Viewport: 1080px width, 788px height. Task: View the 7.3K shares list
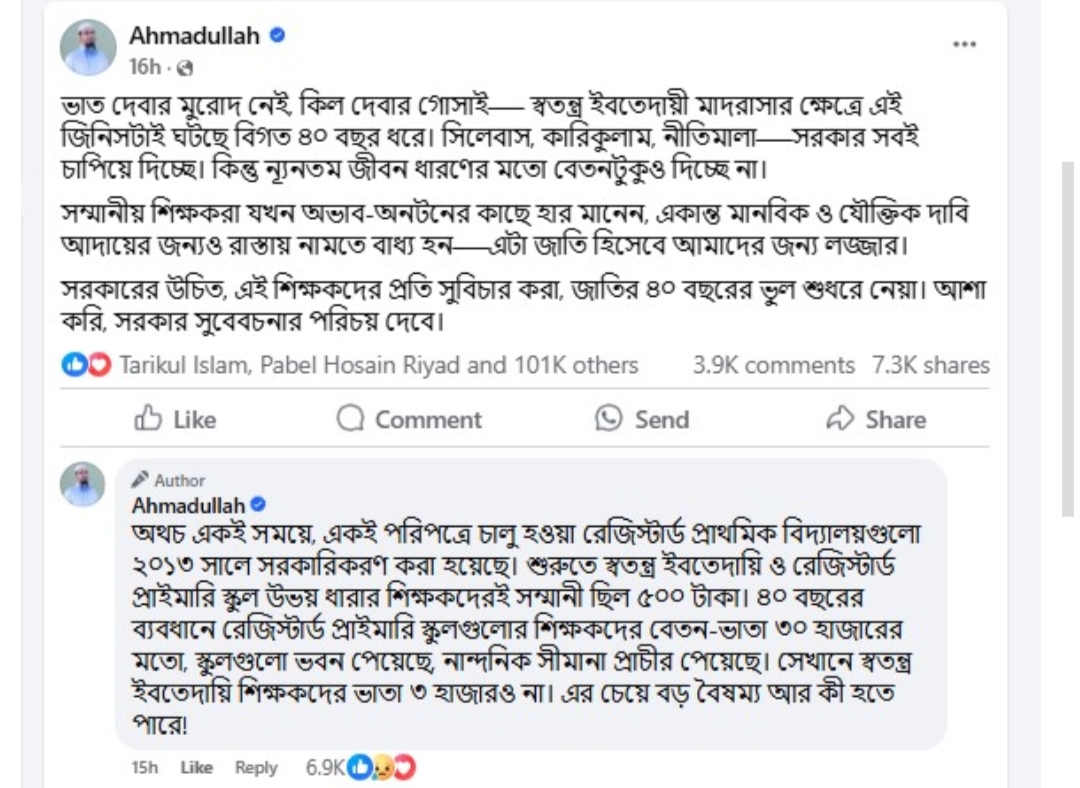click(x=930, y=366)
